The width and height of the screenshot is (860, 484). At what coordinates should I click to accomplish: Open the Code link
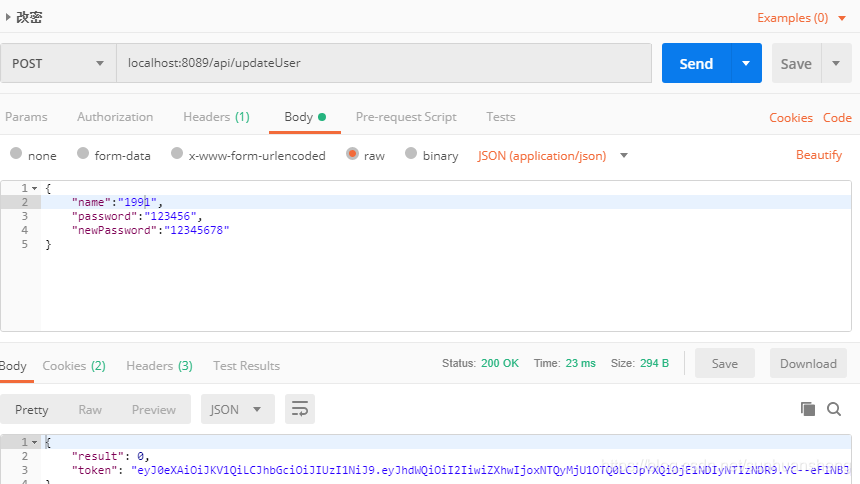[837, 118]
